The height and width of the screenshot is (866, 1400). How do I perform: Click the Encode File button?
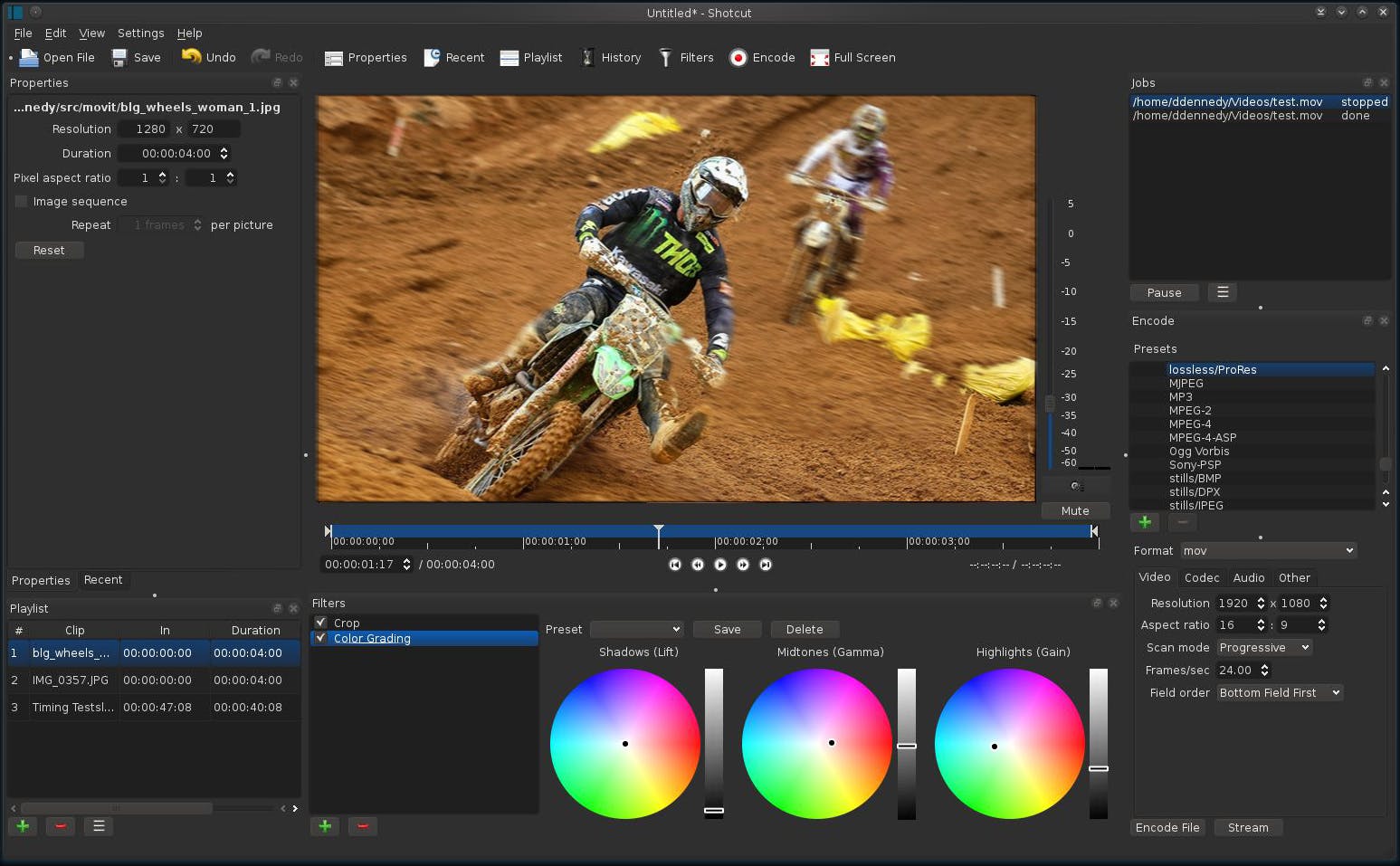[1167, 828]
